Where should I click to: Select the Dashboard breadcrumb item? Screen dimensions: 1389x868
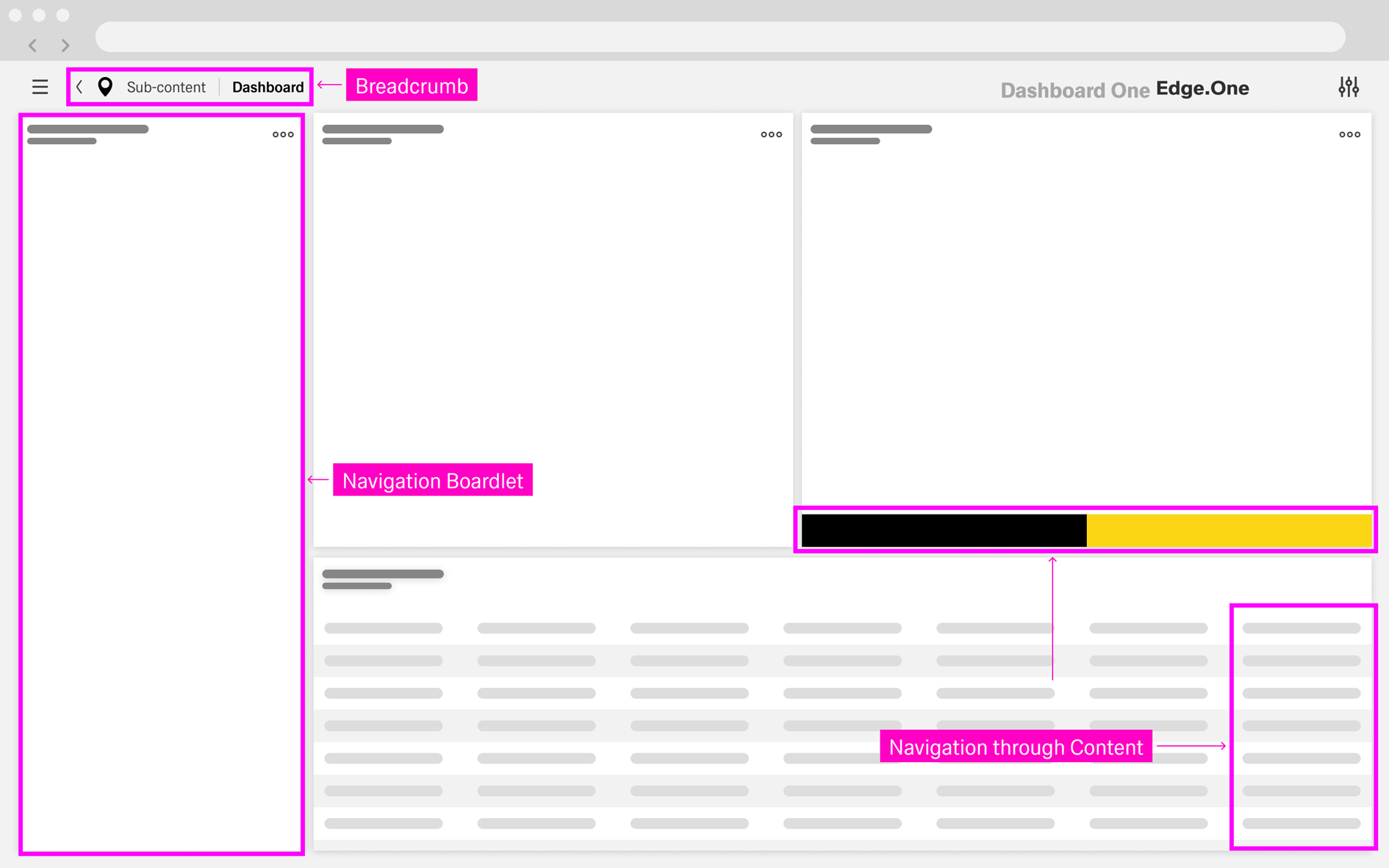pyautogui.click(x=268, y=87)
